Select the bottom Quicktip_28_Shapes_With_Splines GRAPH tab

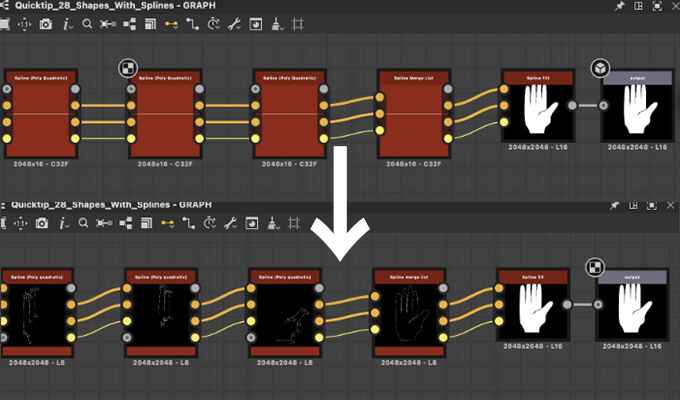click(110, 204)
